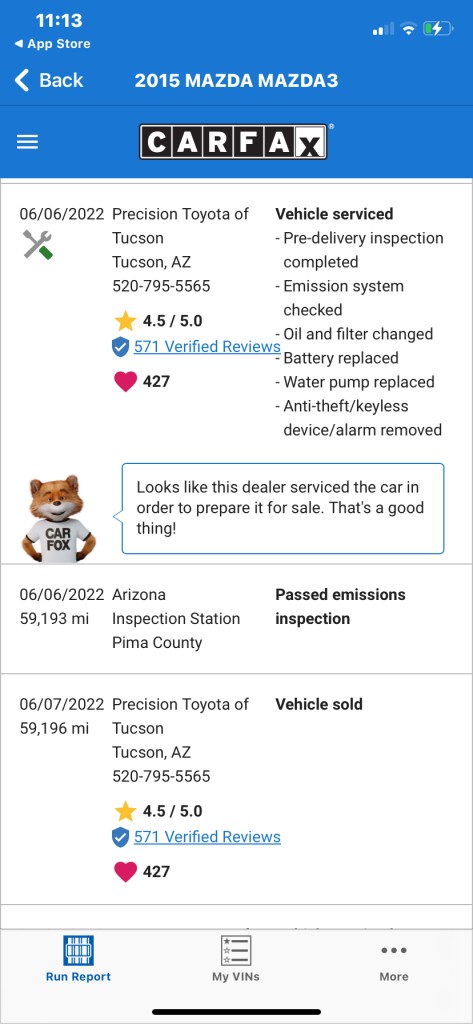Tap the wrench service icon
Viewport: 473px width, 1024px height.
[x=37, y=244]
